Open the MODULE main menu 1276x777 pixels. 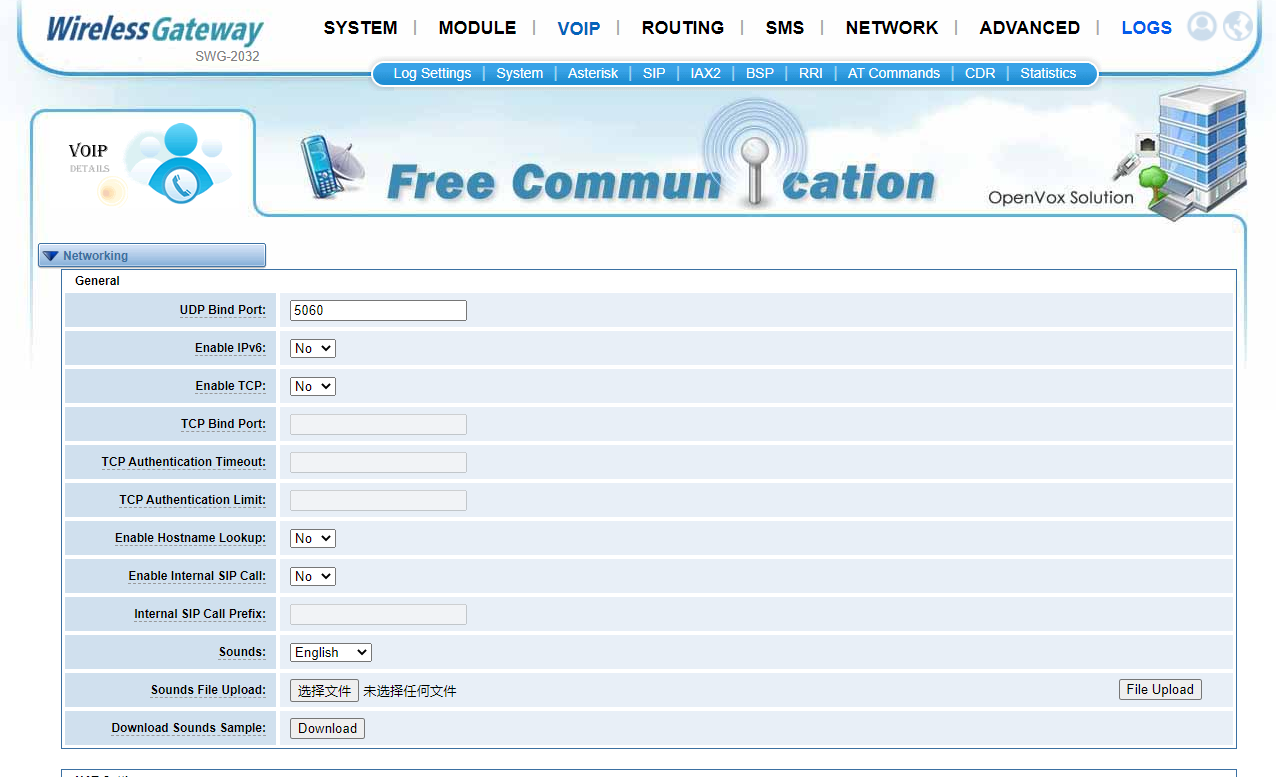click(x=477, y=28)
